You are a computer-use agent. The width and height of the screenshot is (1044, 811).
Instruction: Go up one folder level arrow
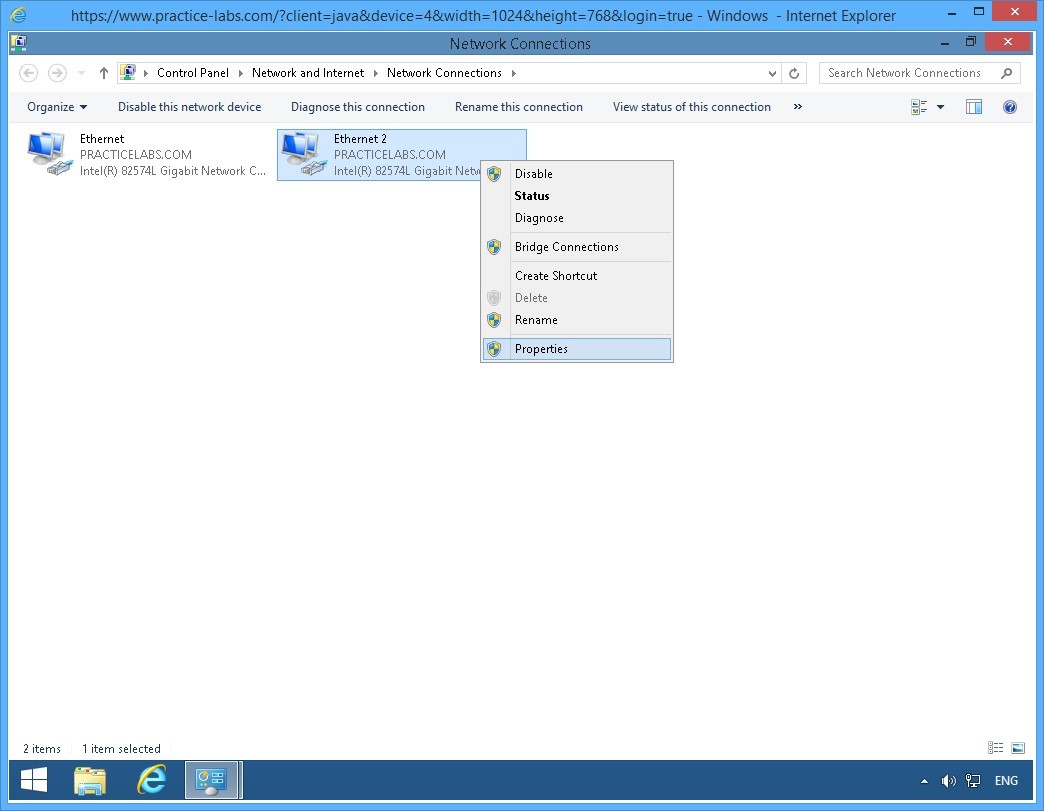tap(103, 73)
